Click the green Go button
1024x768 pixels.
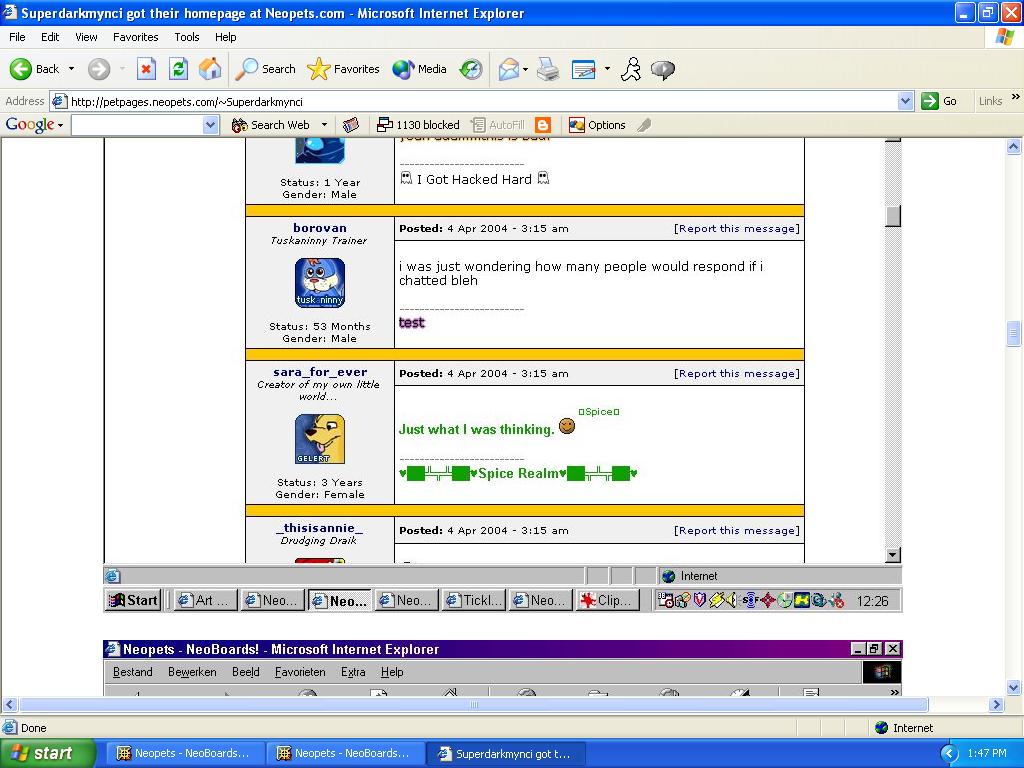click(x=939, y=101)
